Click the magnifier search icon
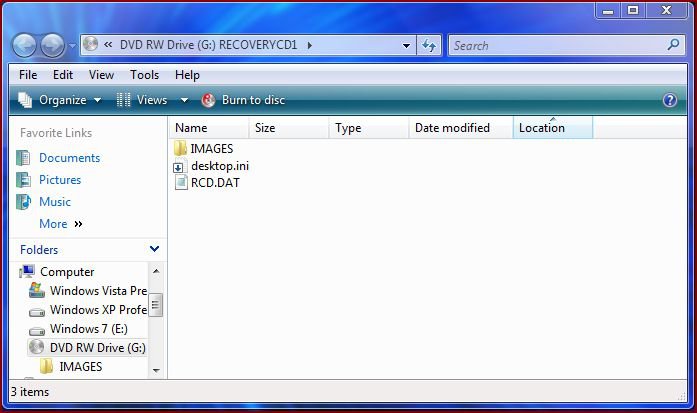697x413 pixels. click(673, 44)
